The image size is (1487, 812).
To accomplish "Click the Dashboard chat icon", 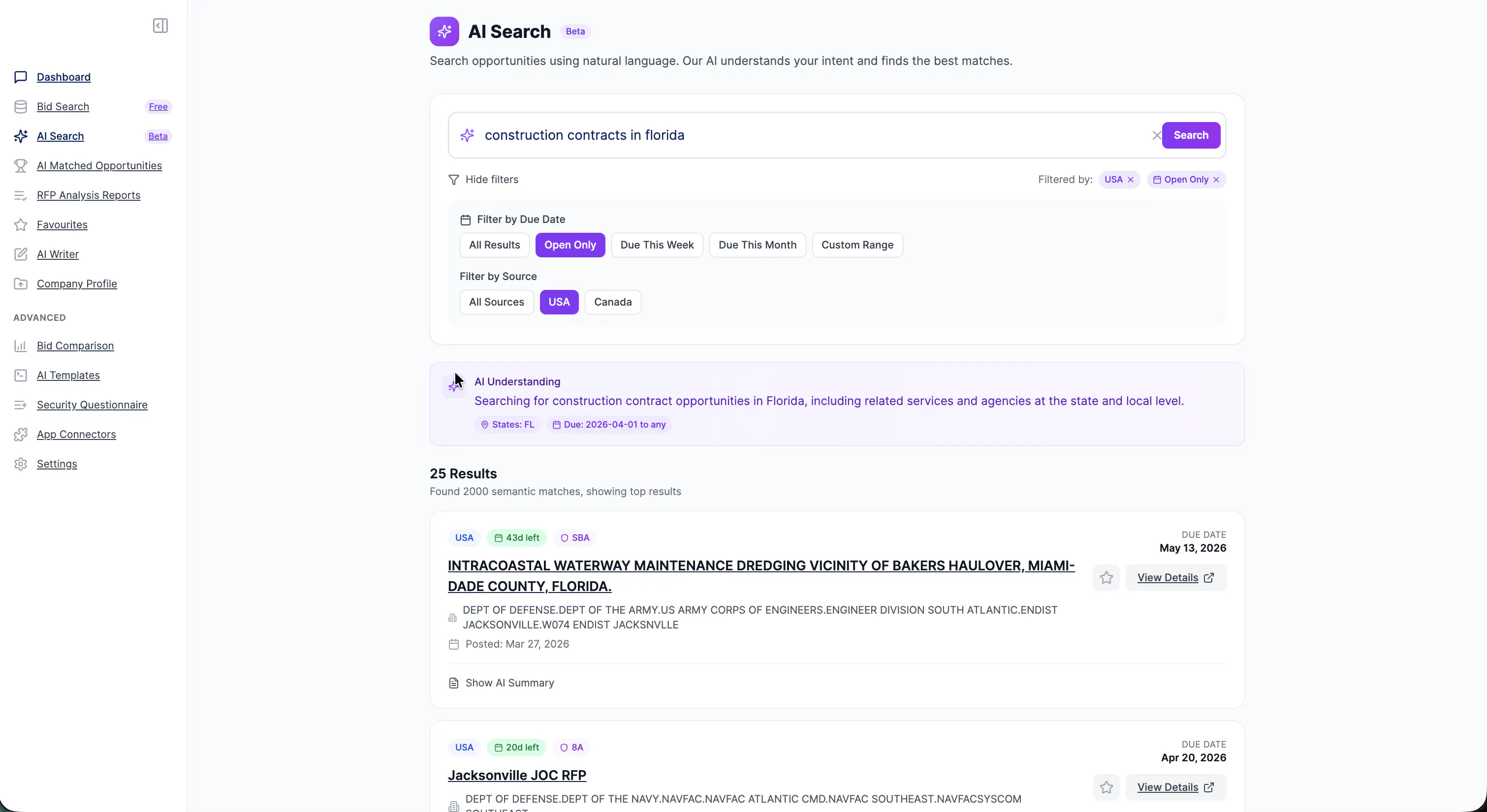I will [21, 77].
